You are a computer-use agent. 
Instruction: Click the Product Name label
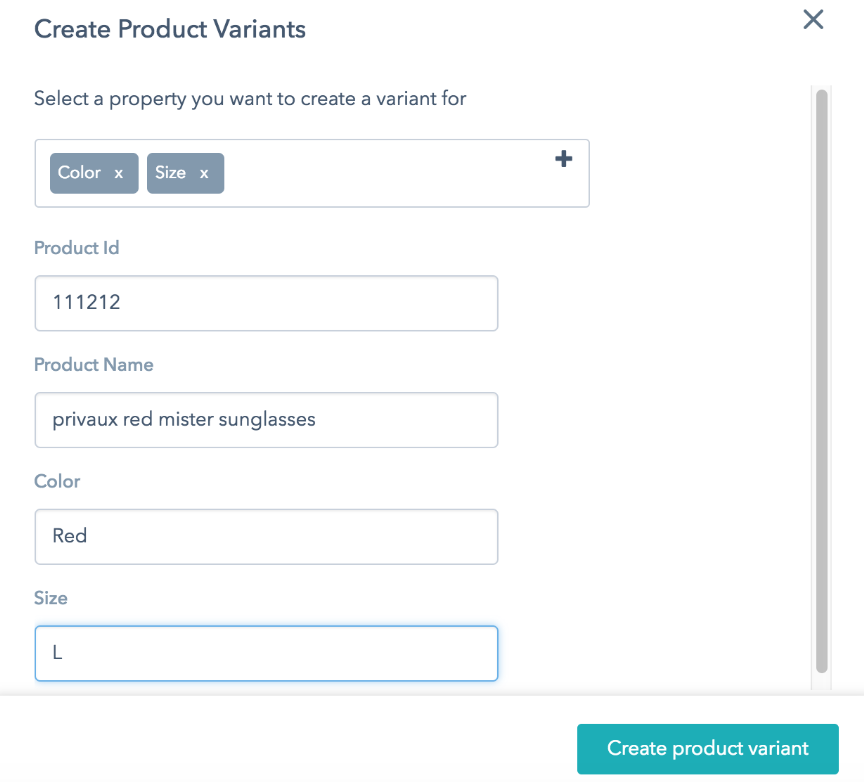[94, 365]
